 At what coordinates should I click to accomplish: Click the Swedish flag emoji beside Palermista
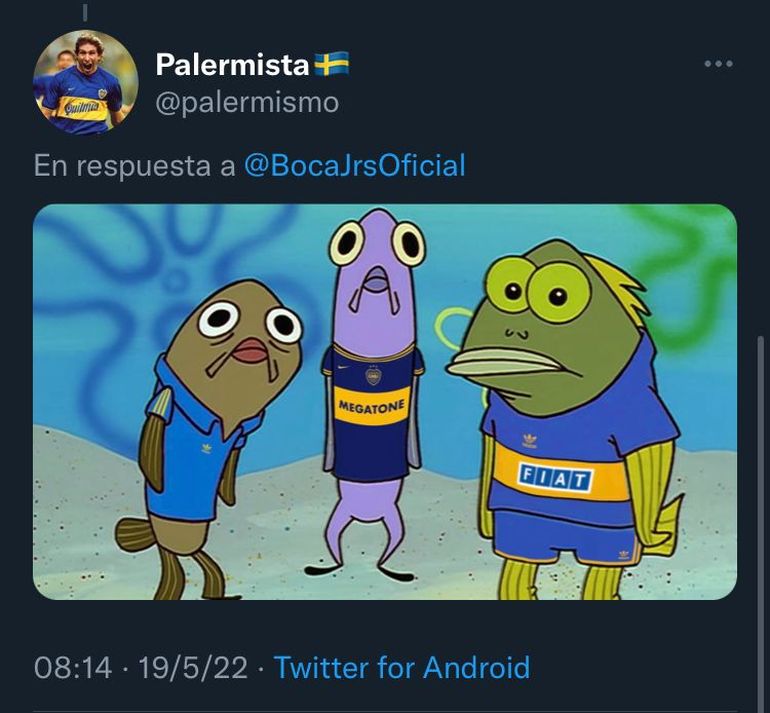tap(332, 65)
